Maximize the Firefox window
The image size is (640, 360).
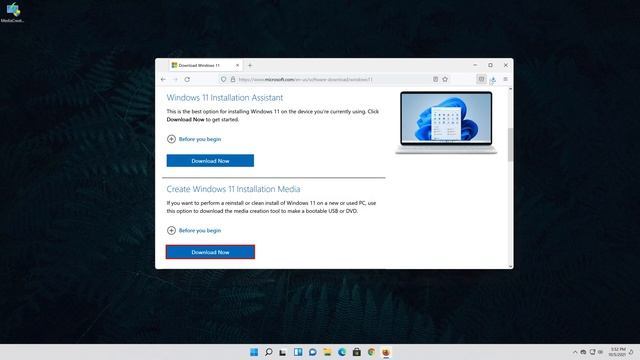[x=490, y=65]
